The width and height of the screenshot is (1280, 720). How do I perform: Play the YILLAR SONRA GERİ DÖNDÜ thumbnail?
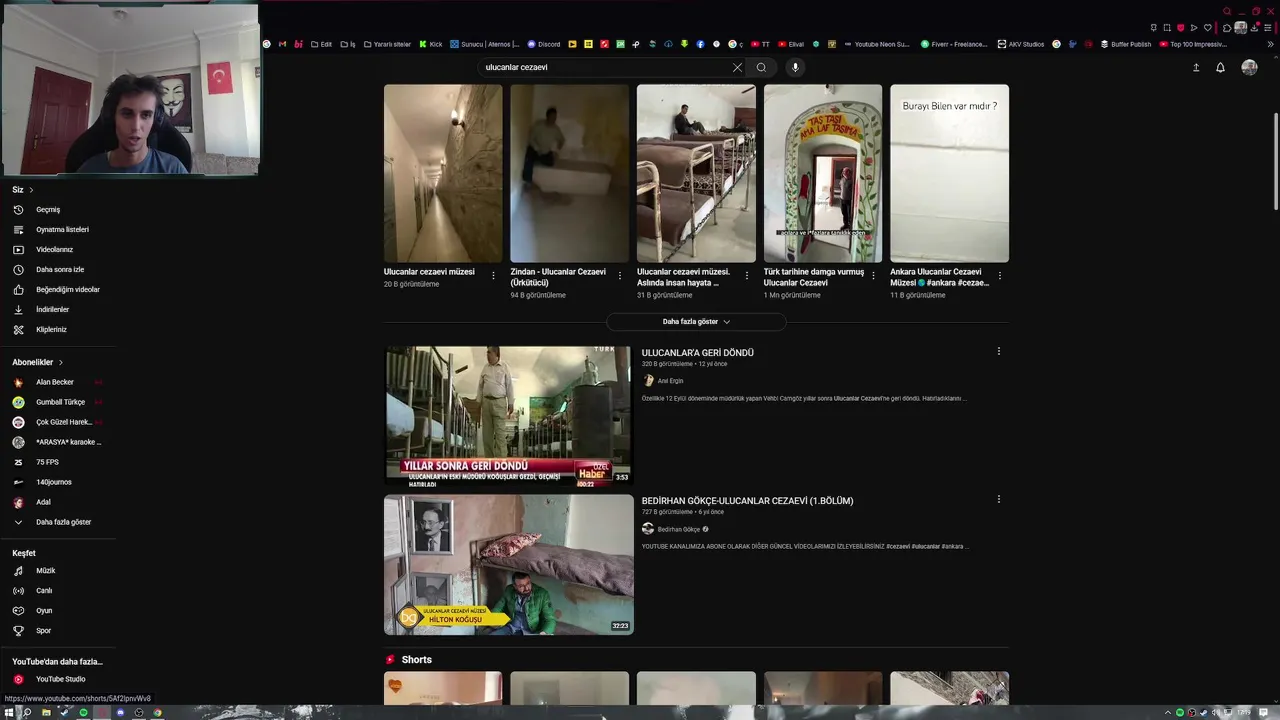coord(508,416)
